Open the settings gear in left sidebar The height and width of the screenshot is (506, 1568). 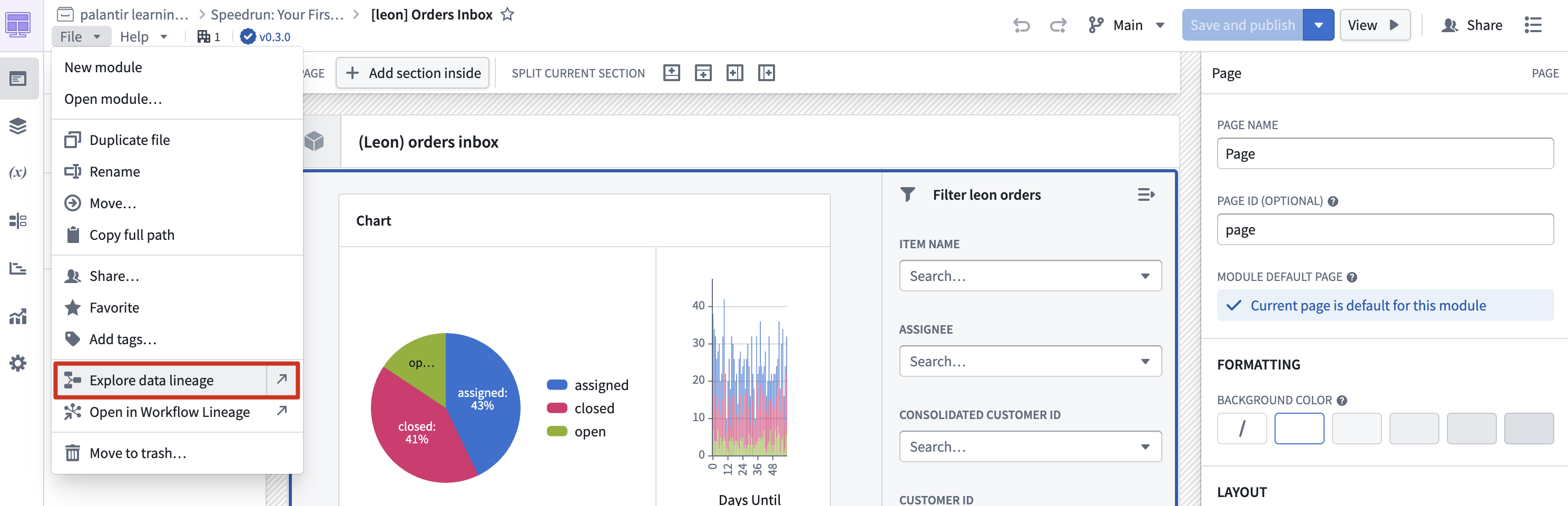(x=18, y=364)
